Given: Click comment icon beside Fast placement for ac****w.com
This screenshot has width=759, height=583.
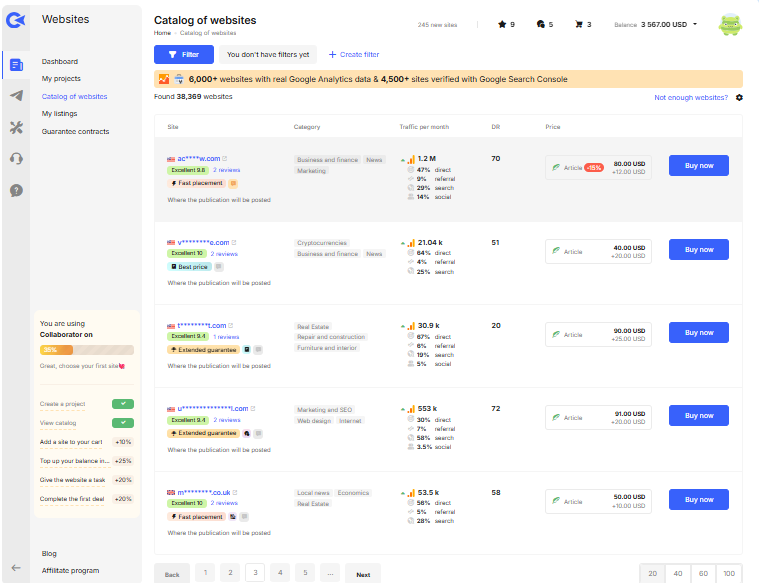Looking at the screenshot, I should click(x=233, y=184).
